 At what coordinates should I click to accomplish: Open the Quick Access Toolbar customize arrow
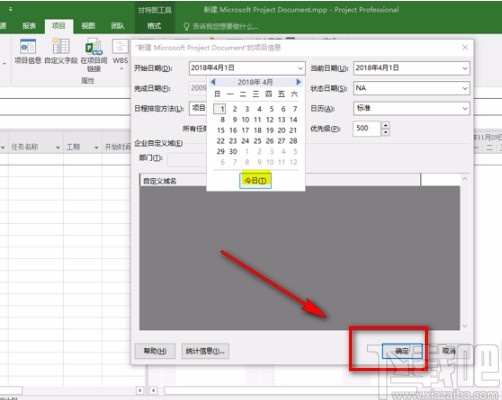pyautogui.click(x=10, y=9)
